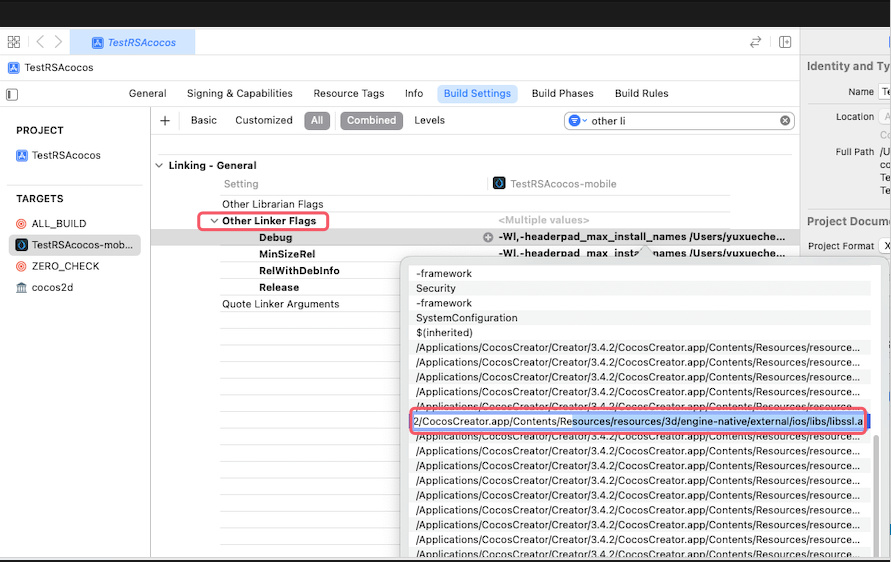Viewport: 891px width, 562px height.
Task: Click the ALL_BUILD target bullseye icon
Action: point(21,224)
